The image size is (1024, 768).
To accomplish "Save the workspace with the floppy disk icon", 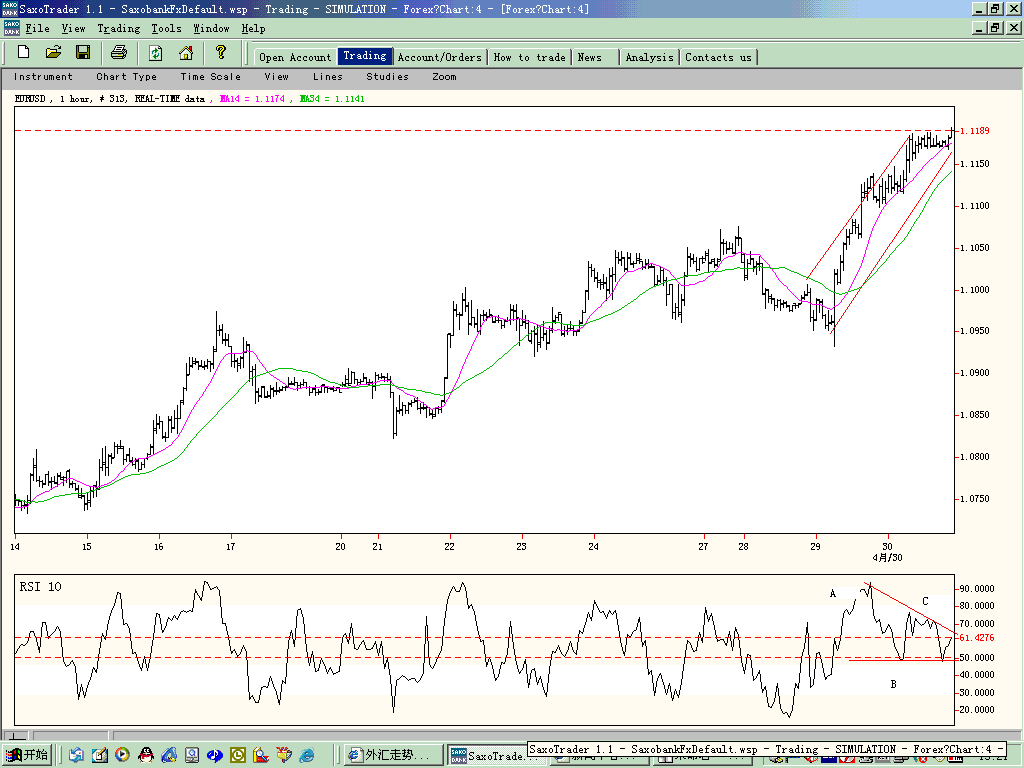I will pos(83,52).
